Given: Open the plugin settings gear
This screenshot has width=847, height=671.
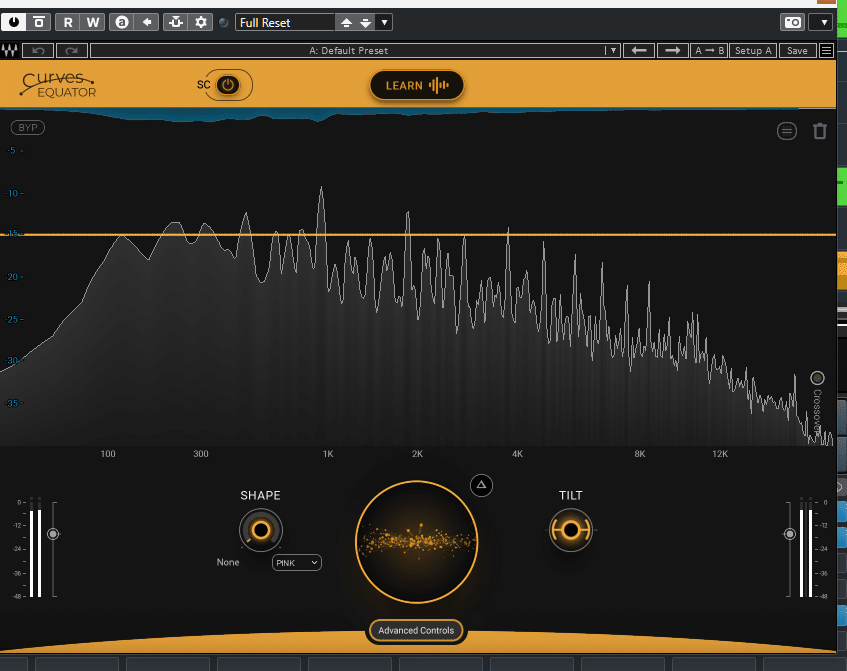Looking at the screenshot, I should [201, 22].
